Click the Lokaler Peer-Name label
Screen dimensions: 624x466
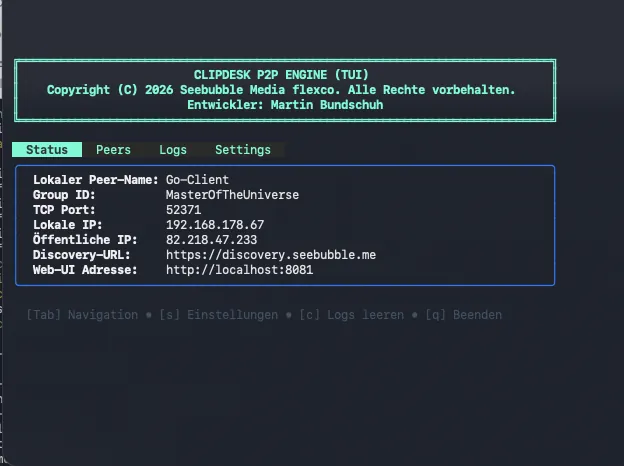96,180
